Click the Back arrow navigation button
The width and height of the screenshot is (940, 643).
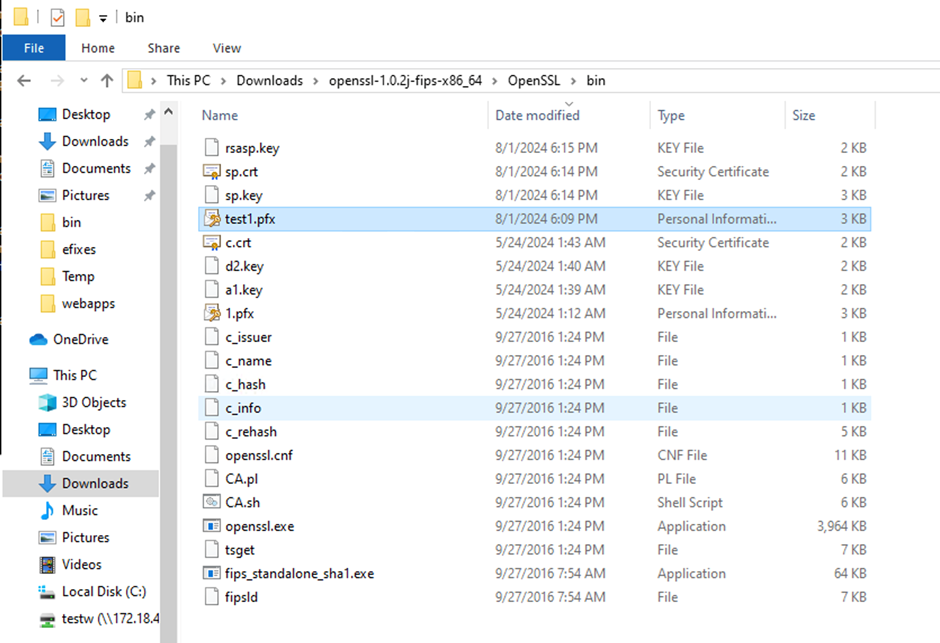point(25,81)
